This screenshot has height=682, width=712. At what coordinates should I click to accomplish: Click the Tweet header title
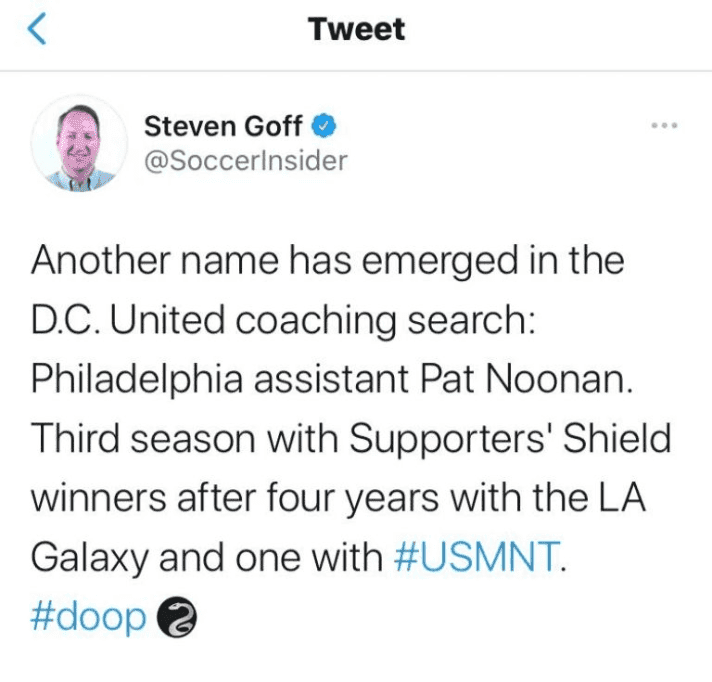click(357, 31)
